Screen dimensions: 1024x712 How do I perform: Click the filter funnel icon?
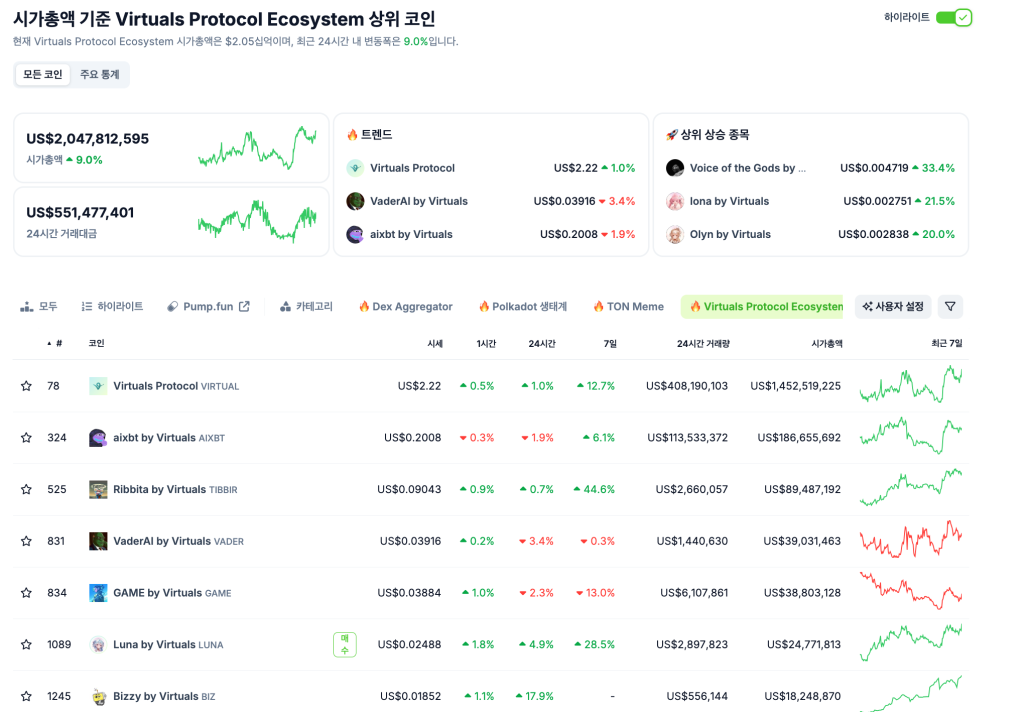(x=950, y=307)
